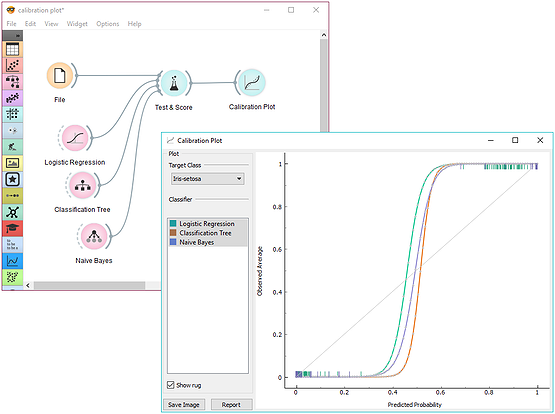This screenshot has width=555, height=414.
Task: Open the Test & Score widget node
Action: tap(173, 83)
